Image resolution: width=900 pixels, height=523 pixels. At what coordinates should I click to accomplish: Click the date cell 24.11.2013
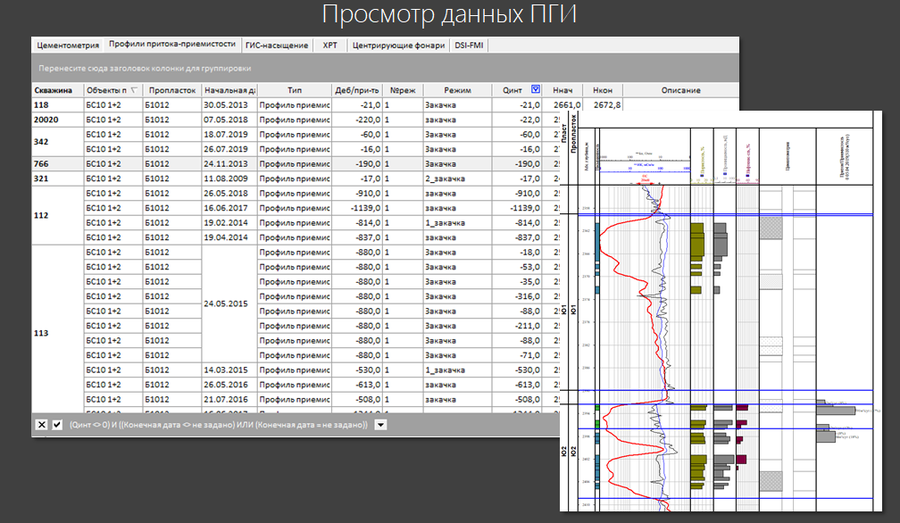(x=230, y=164)
